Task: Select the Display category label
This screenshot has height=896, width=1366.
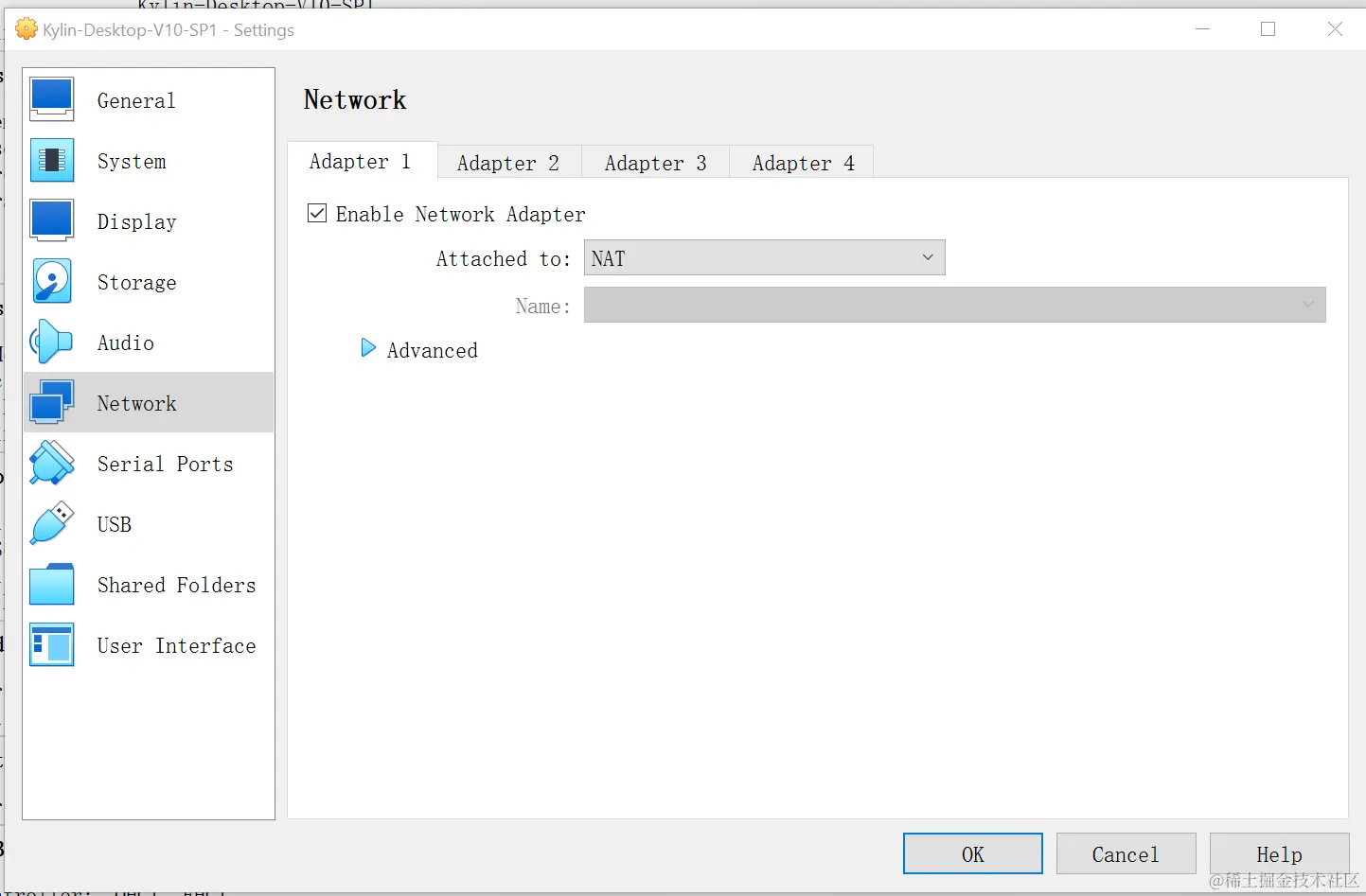Action: click(x=137, y=221)
